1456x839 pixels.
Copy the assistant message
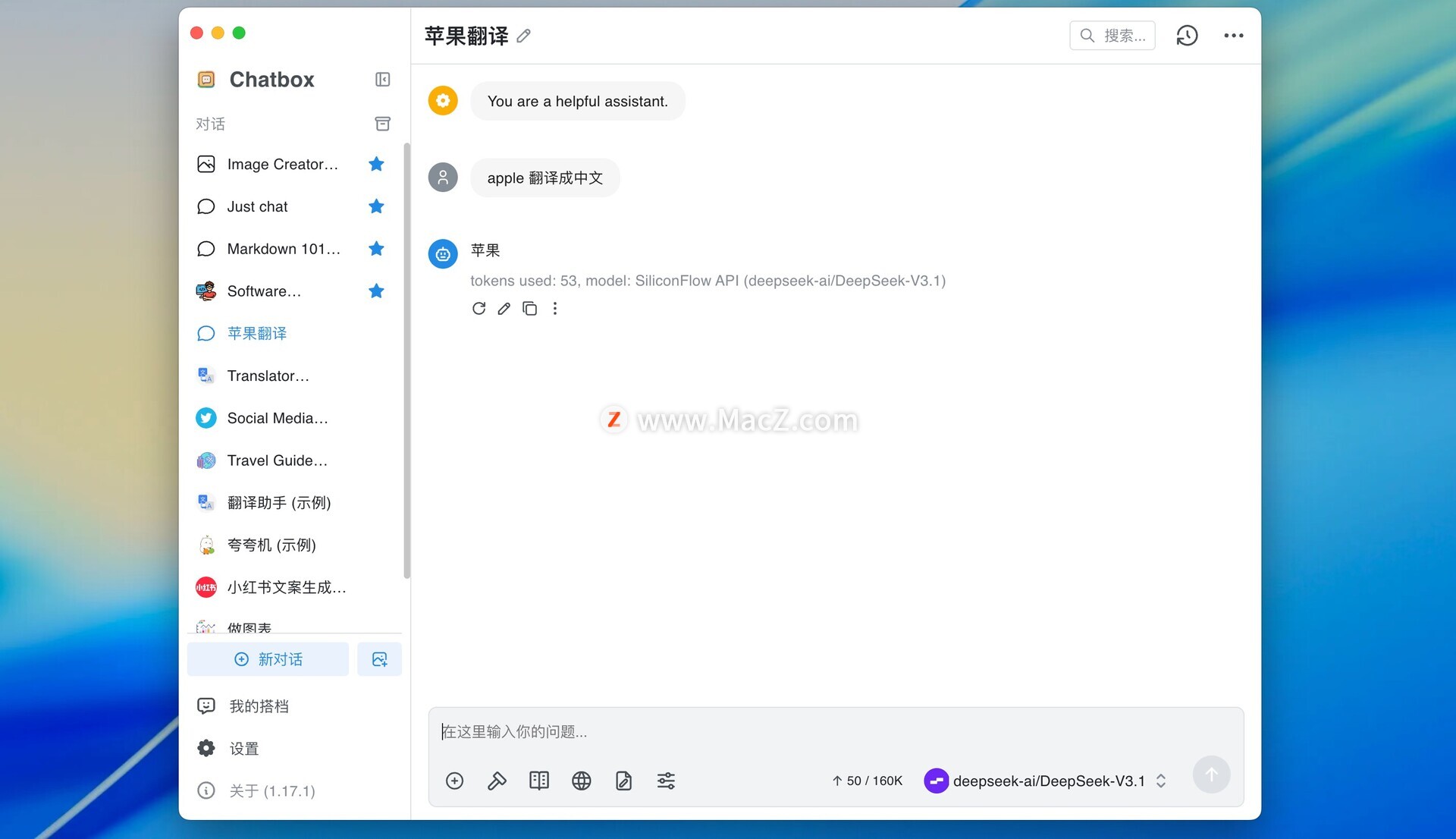coord(529,309)
